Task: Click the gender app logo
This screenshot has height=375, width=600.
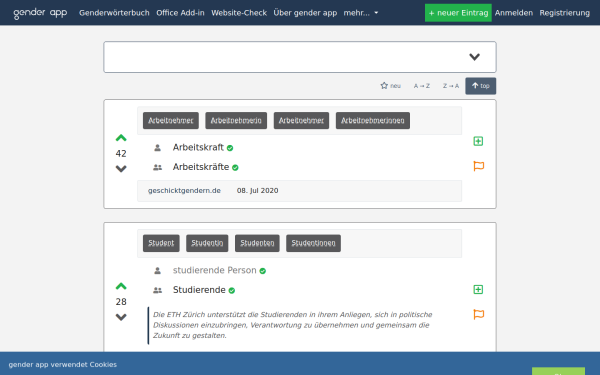Action: tap(40, 13)
